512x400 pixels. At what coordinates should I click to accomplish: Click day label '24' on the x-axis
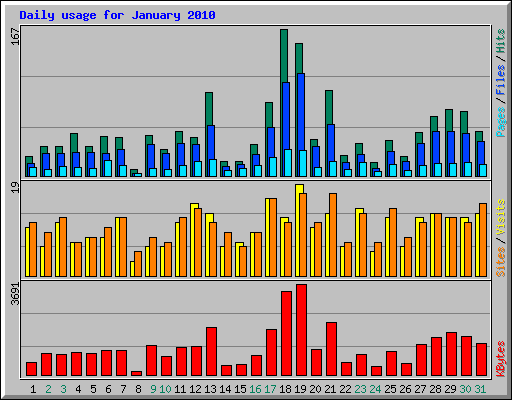(375, 389)
